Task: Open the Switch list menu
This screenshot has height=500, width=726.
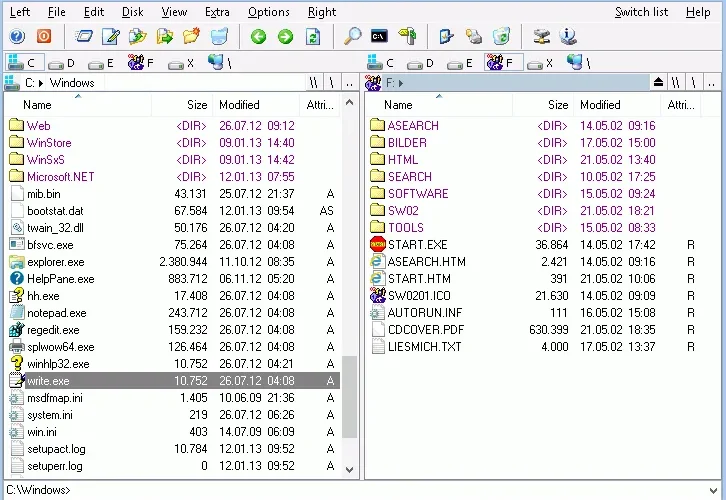Action: tap(641, 12)
